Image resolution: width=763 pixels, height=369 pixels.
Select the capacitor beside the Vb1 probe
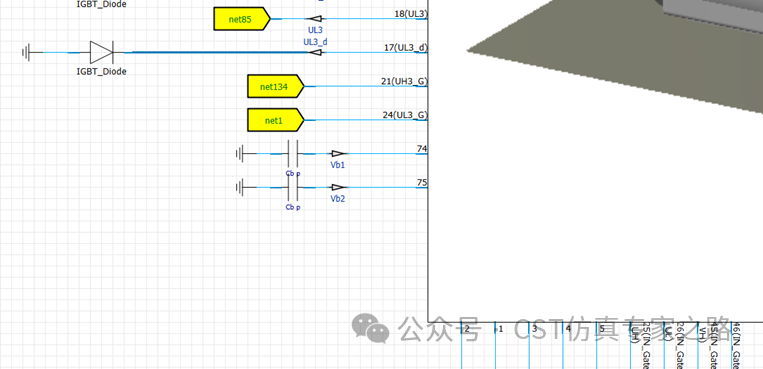pyautogui.click(x=292, y=154)
